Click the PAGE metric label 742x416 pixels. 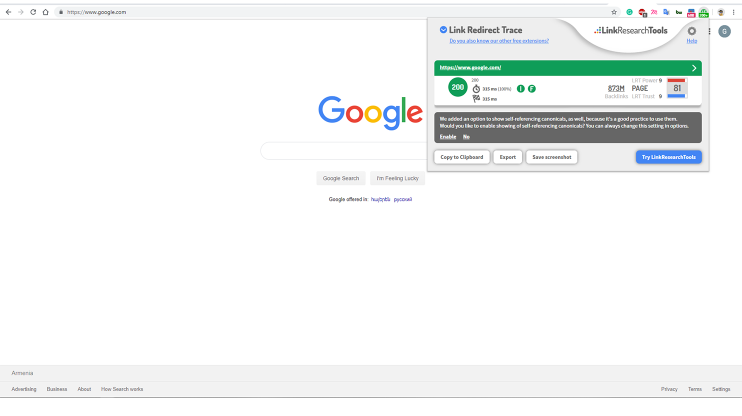640,89
